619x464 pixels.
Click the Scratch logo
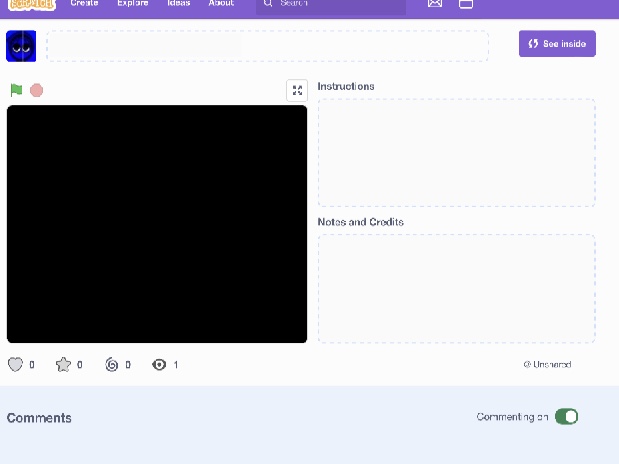tap(32, 4)
